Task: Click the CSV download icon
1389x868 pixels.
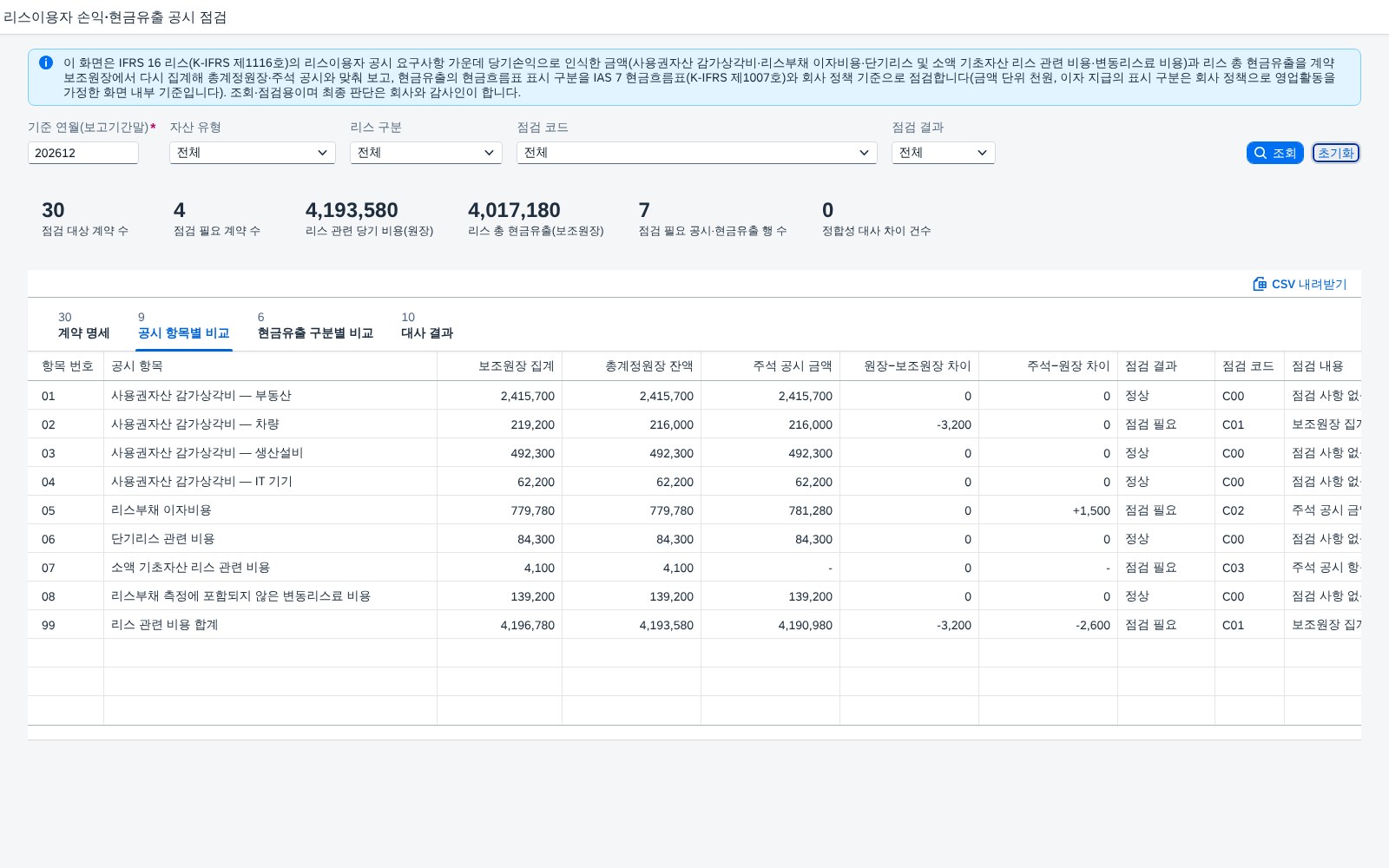Action: (1260, 284)
